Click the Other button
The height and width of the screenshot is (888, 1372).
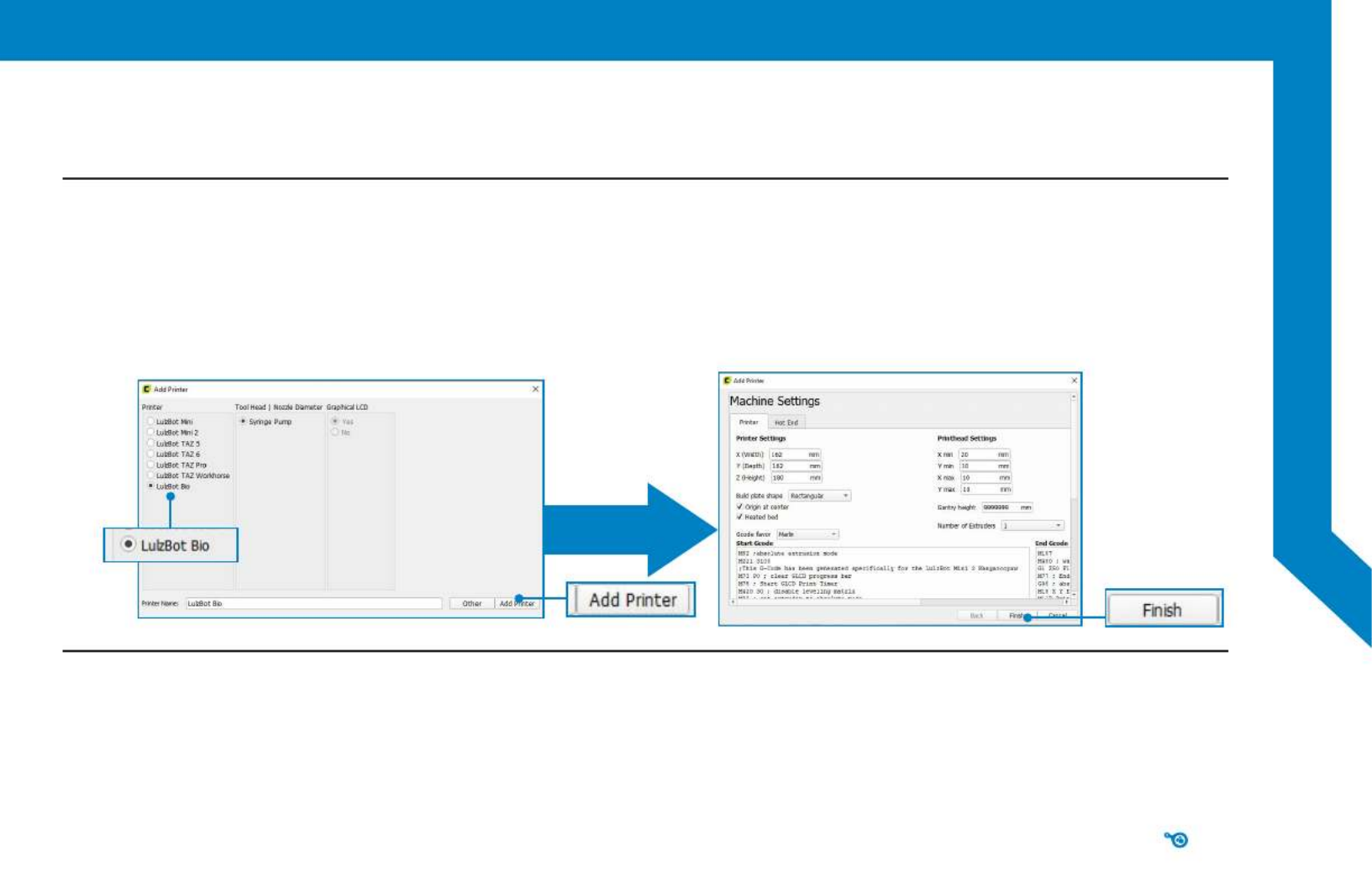pos(471,603)
